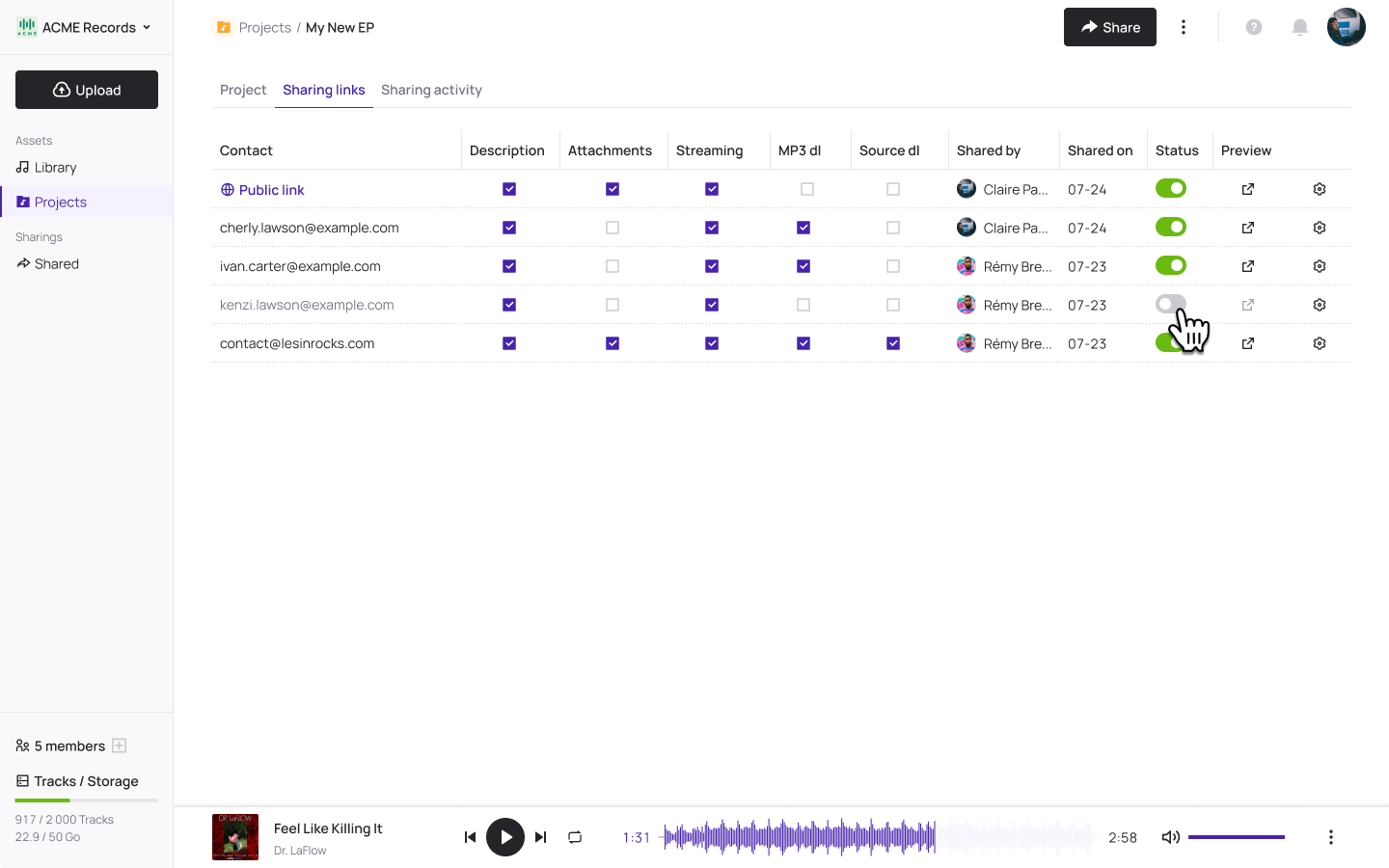Click the add member plus icon
Viewport: 1389px width, 868px height.
click(x=120, y=746)
